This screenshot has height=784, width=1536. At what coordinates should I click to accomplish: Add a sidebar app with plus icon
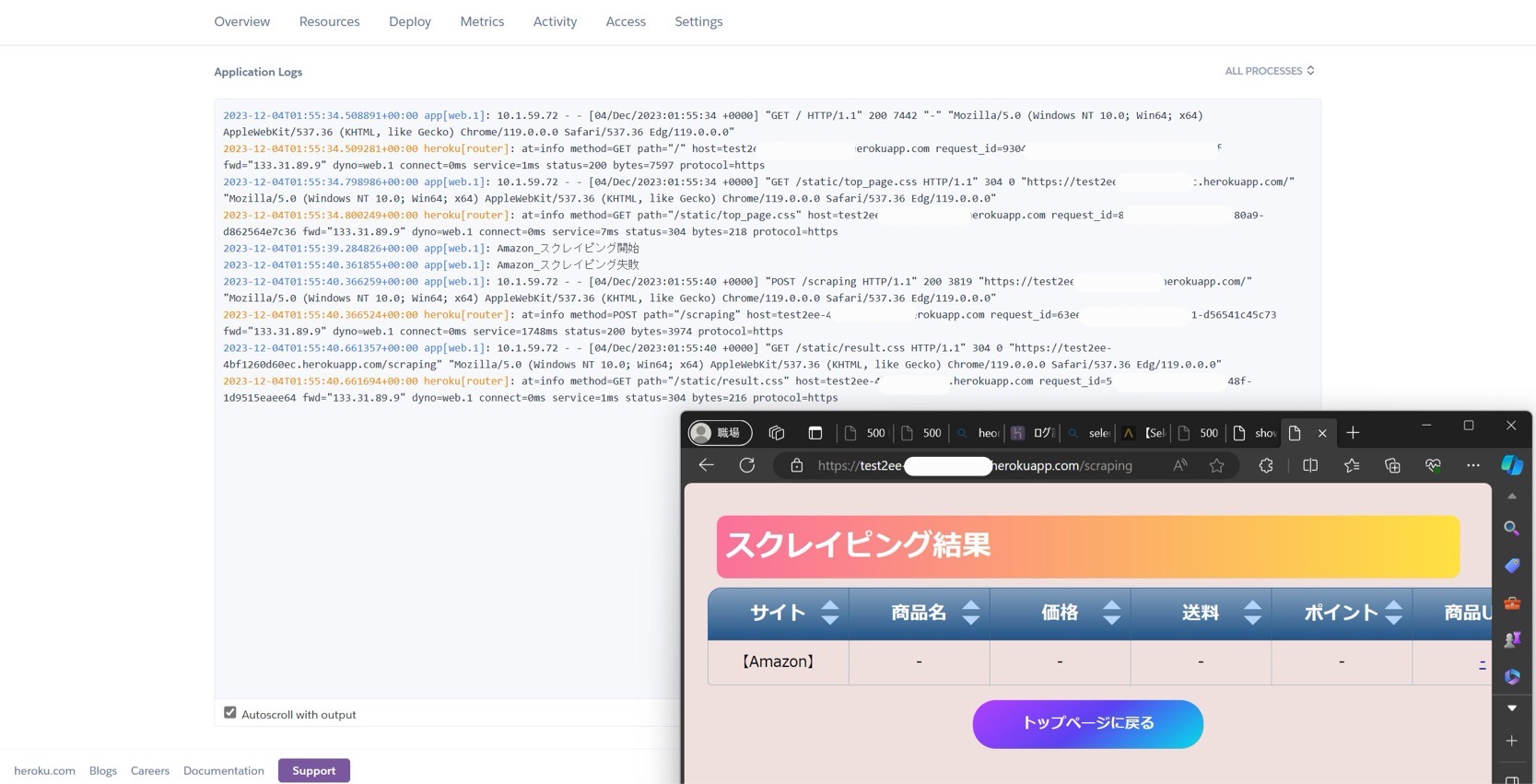point(1512,741)
